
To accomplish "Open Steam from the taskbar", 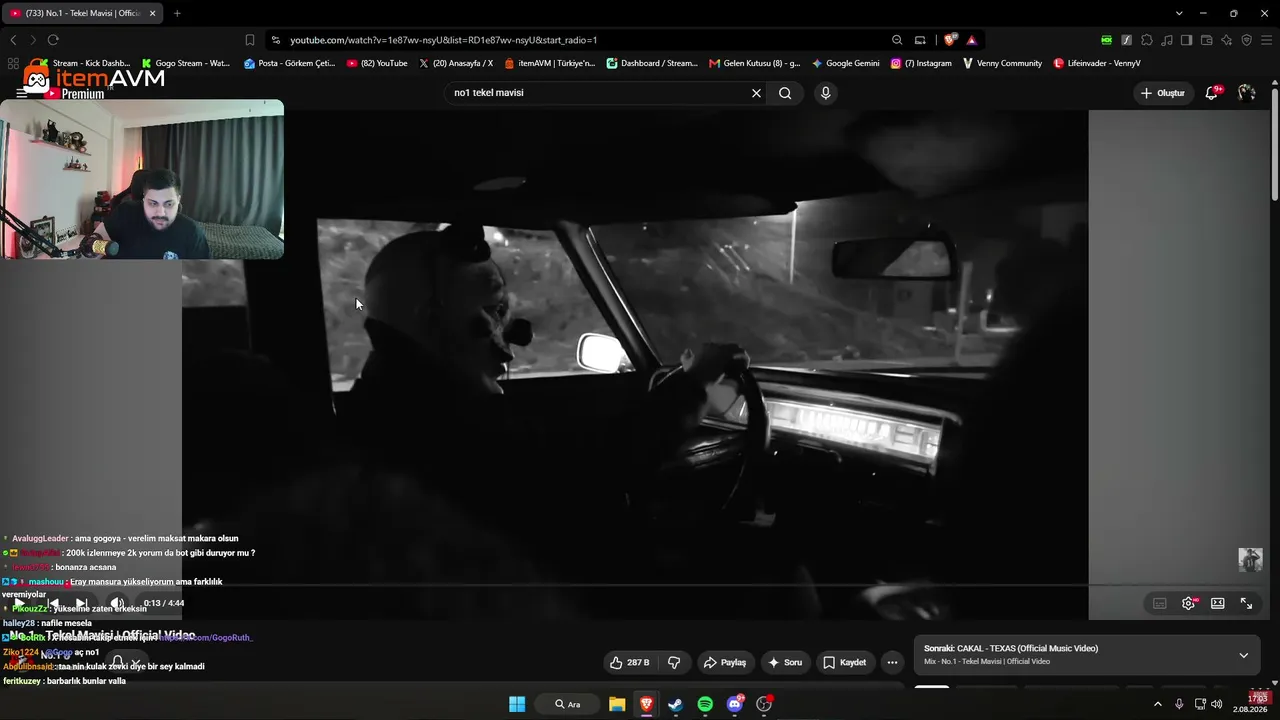I will tap(675, 704).
